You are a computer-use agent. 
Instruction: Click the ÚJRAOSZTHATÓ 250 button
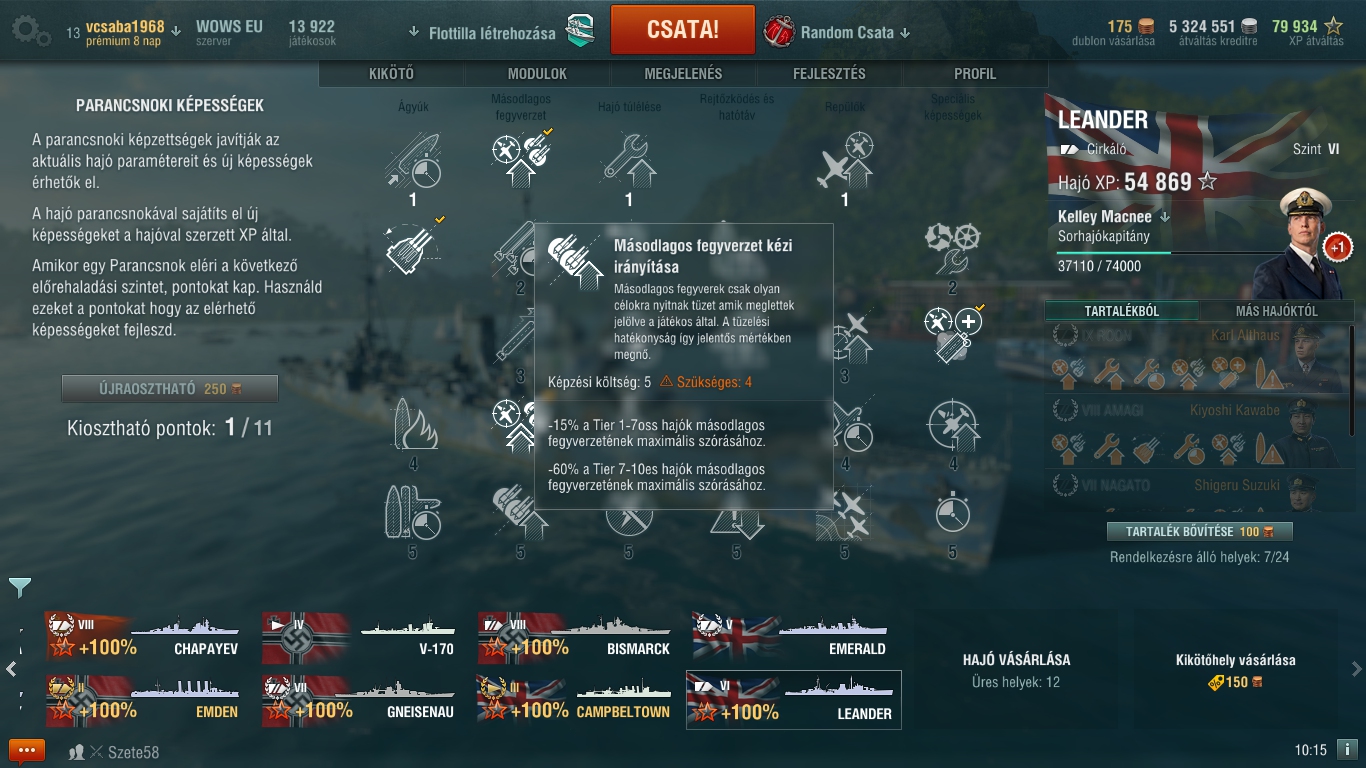pos(170,389)
